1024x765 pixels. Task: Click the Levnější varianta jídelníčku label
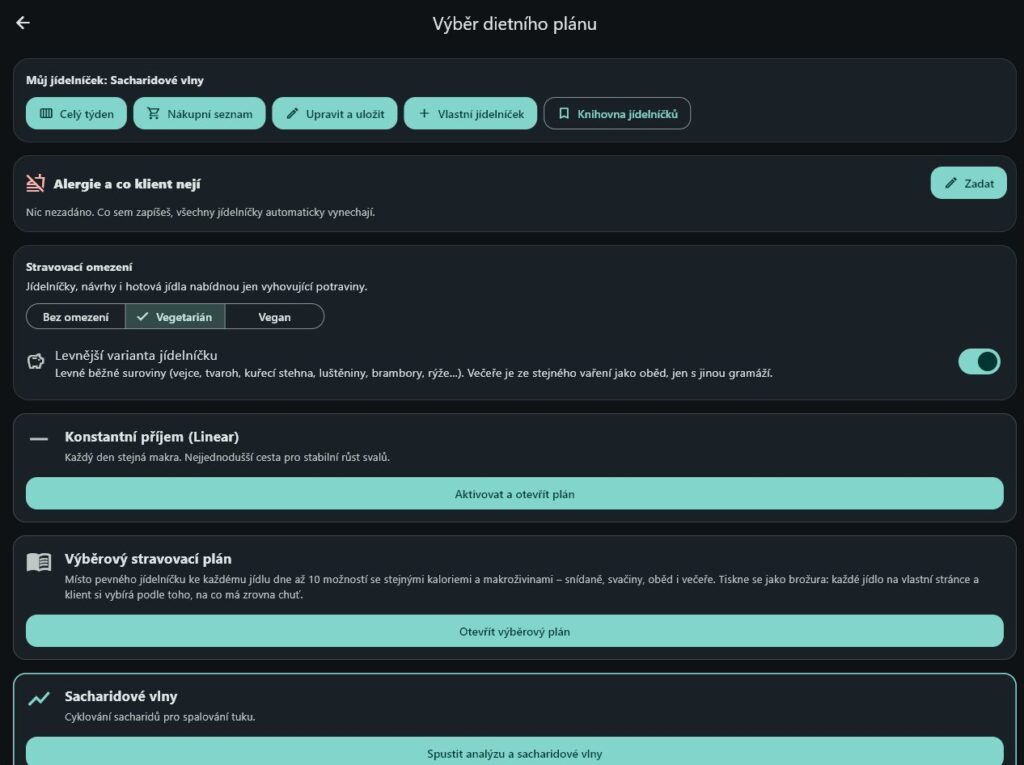(x=136, y=355)
